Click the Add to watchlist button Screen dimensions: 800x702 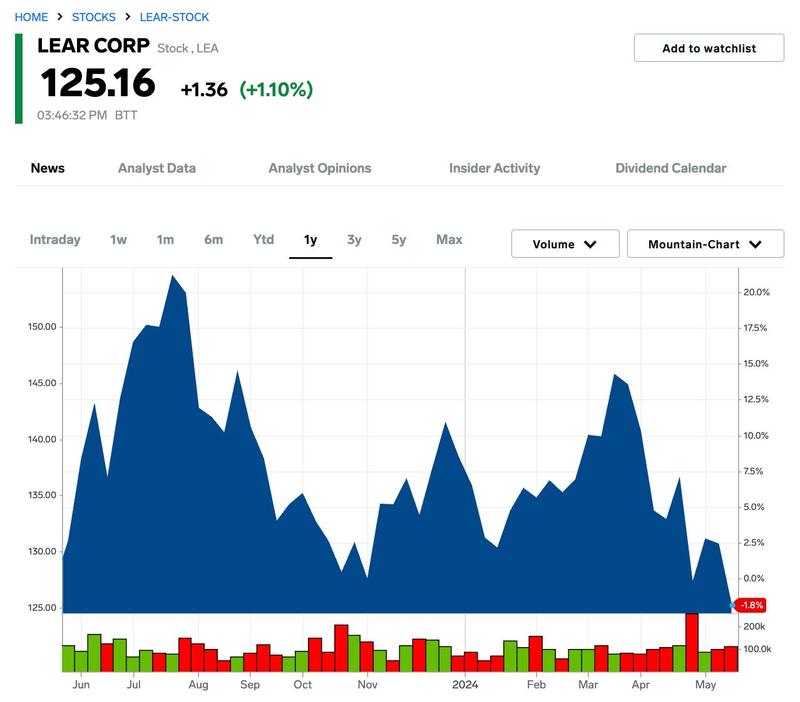[709, 48]
